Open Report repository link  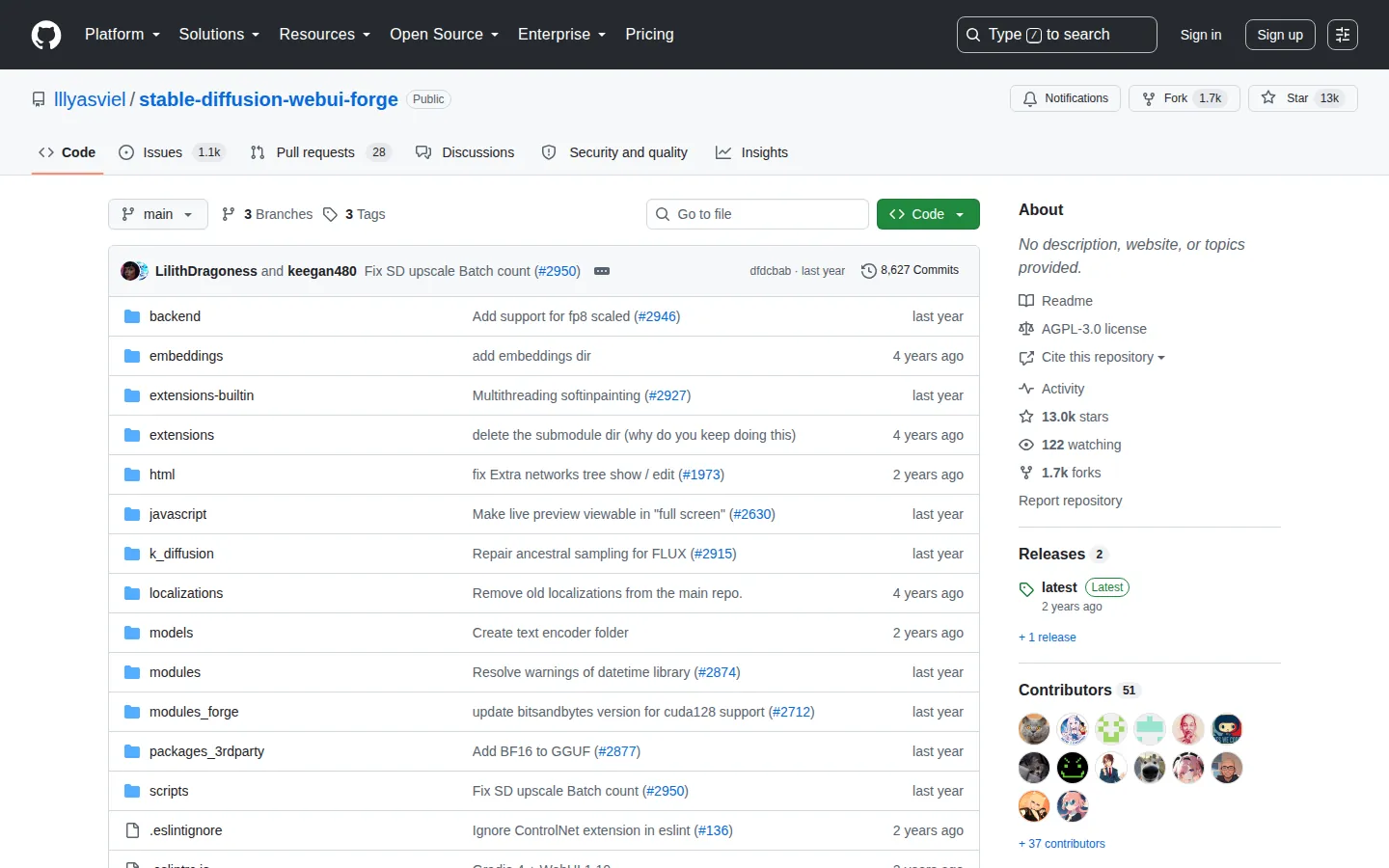(1070, 501)
